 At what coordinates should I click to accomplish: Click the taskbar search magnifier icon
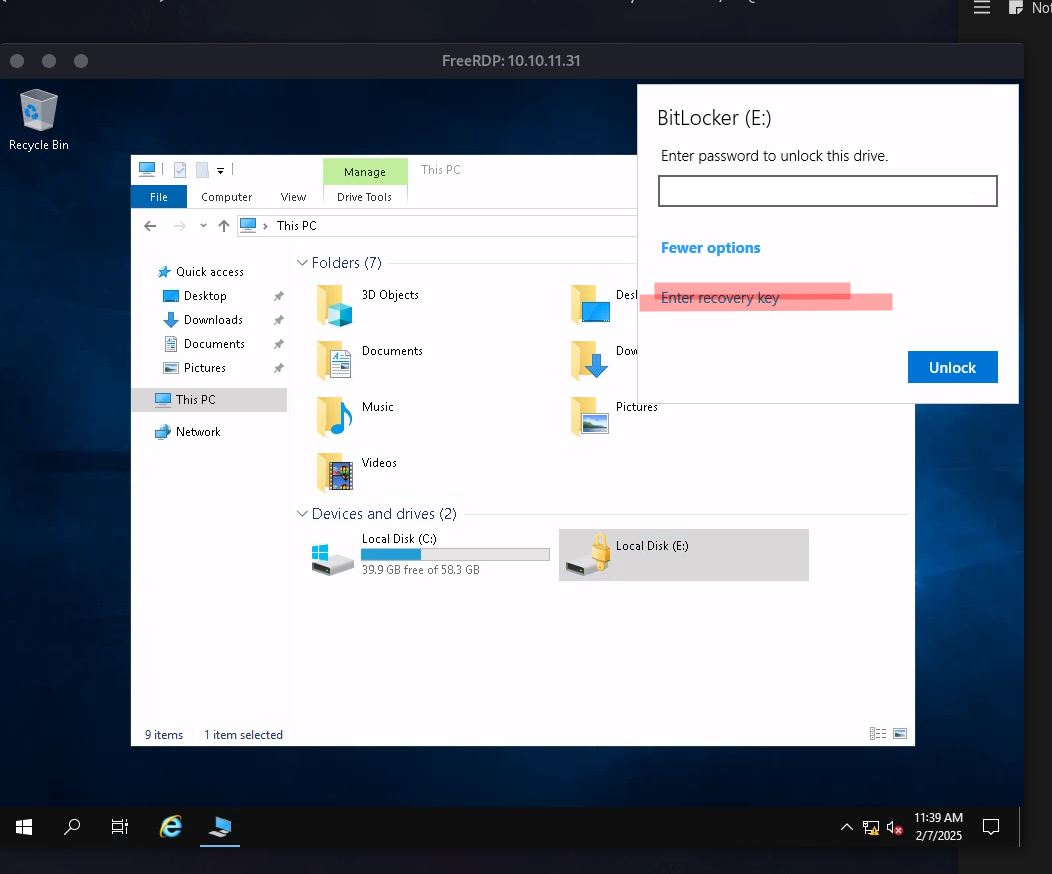[72, 827]
